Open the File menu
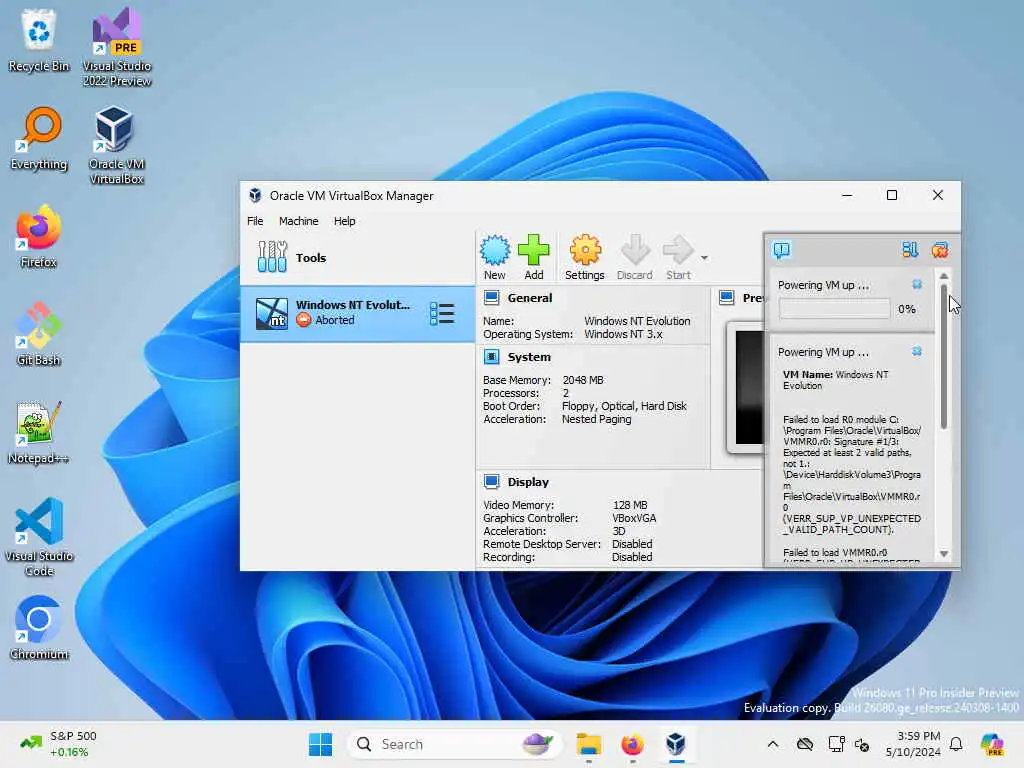 [x=255, y=221]
